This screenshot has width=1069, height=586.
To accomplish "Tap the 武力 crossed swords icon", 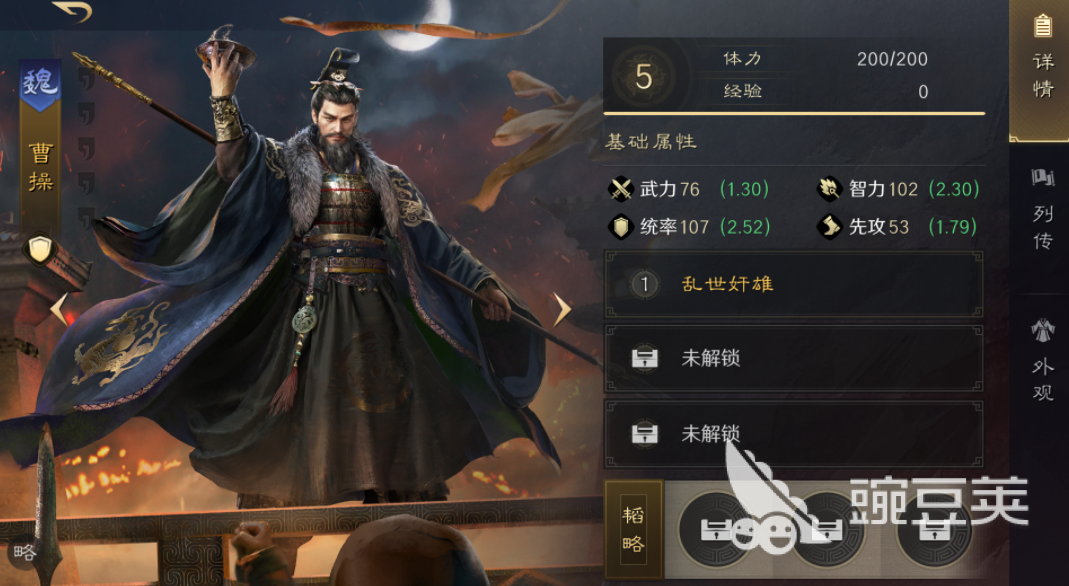I will [x=621, y=189].
